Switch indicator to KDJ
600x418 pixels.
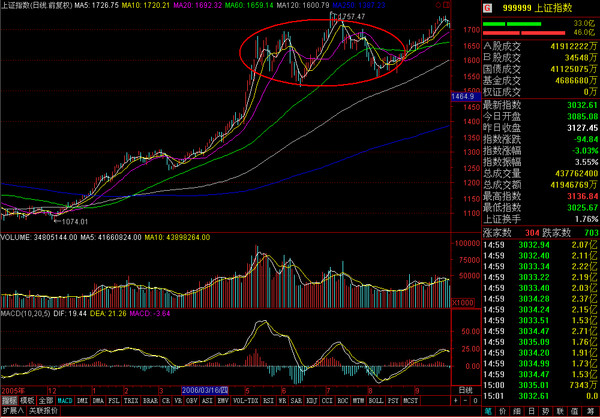[312, 401]
